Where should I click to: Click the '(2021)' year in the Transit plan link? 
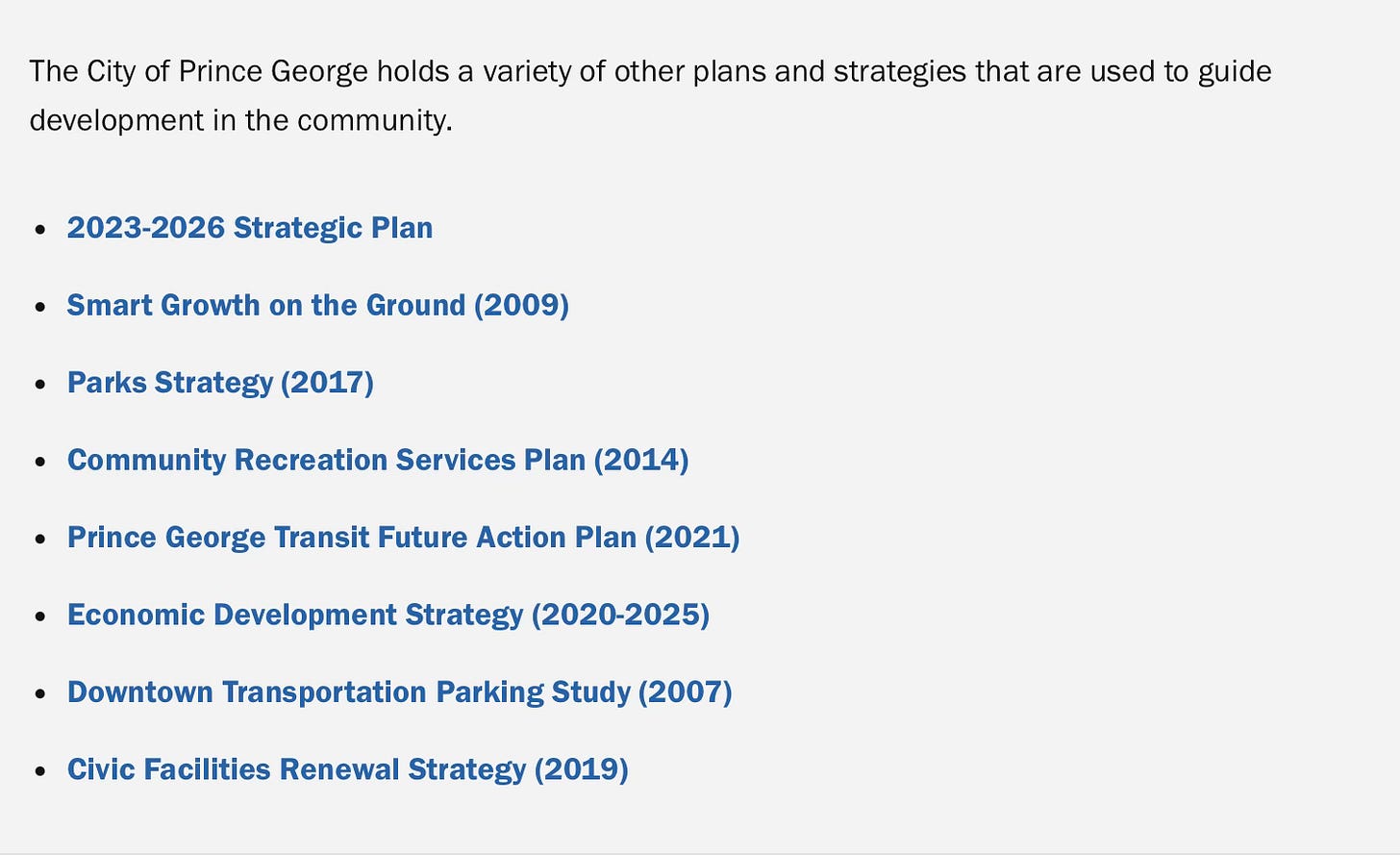[692, 538]
